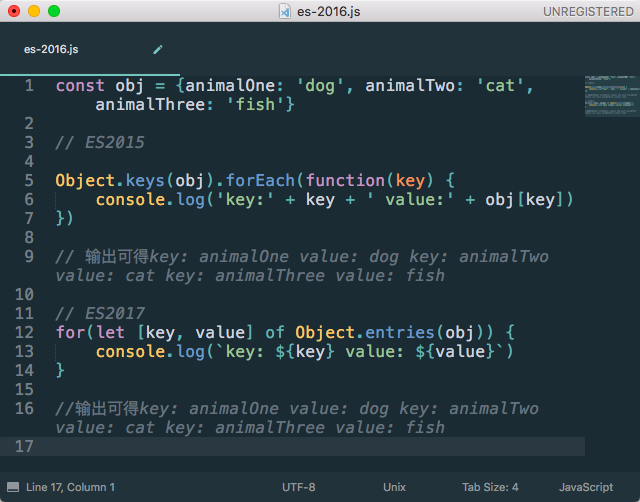The height and width of the screenshot is (502, 640).
Task: Click the file icon in the title bar
Action: (285, 11)
